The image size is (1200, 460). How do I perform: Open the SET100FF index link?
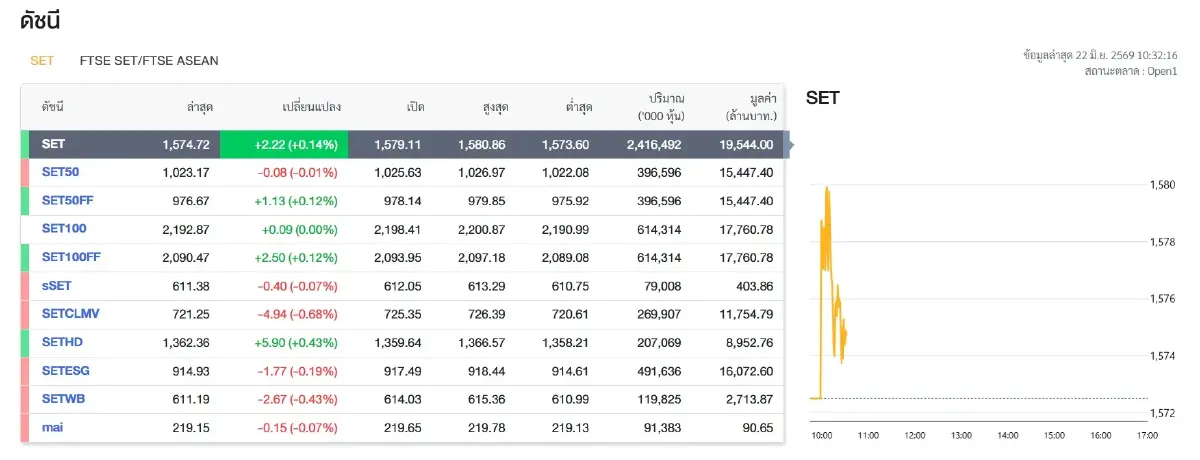pyautogui.click(x=71, y=257)
